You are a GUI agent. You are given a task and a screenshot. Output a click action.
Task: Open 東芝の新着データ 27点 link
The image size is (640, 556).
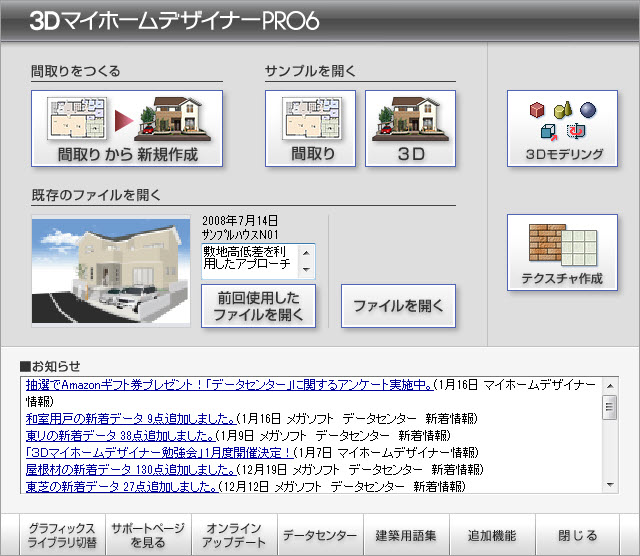(122, 486)
